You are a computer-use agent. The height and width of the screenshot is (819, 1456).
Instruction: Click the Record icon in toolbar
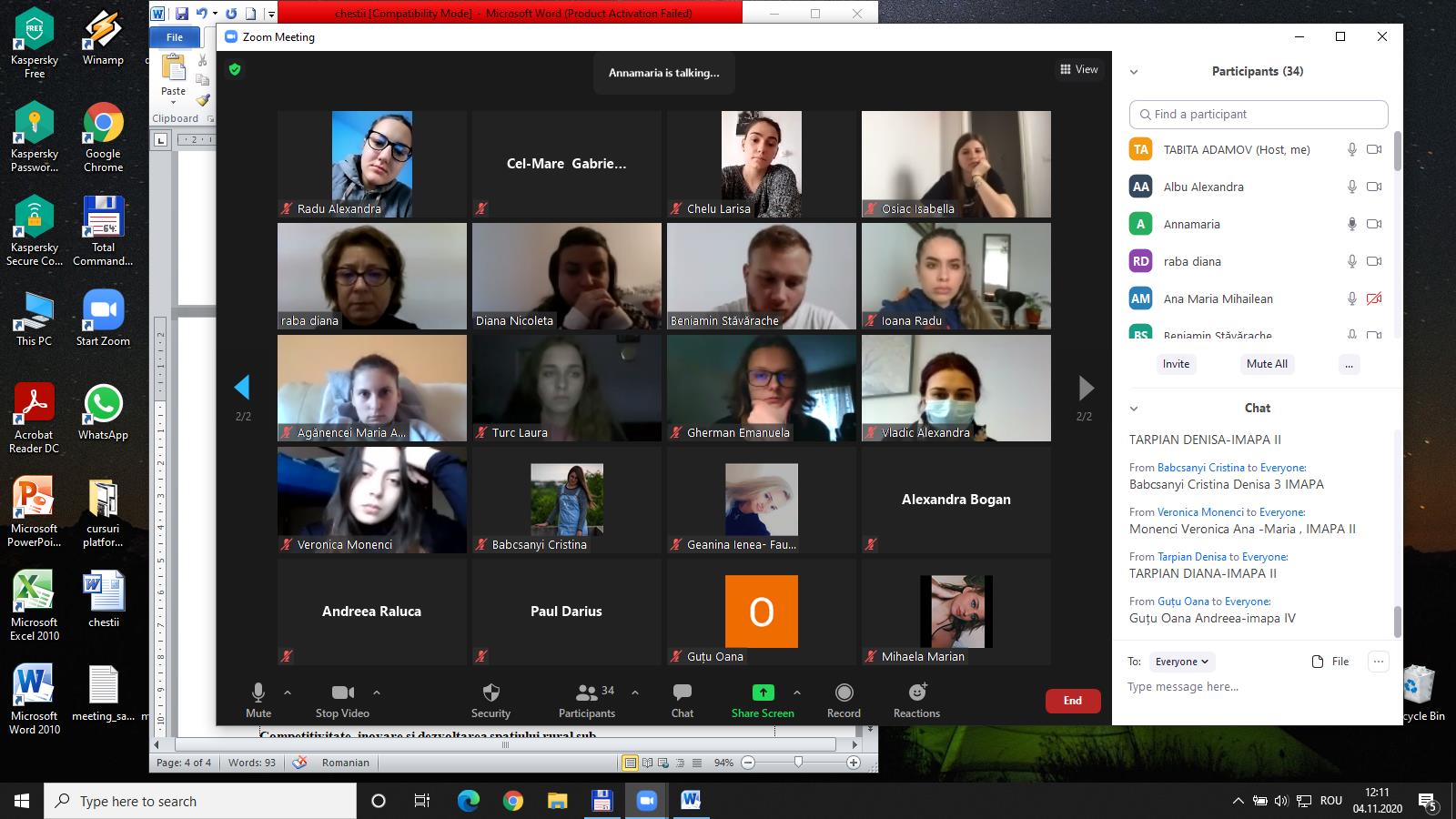(x=844, y=693)
